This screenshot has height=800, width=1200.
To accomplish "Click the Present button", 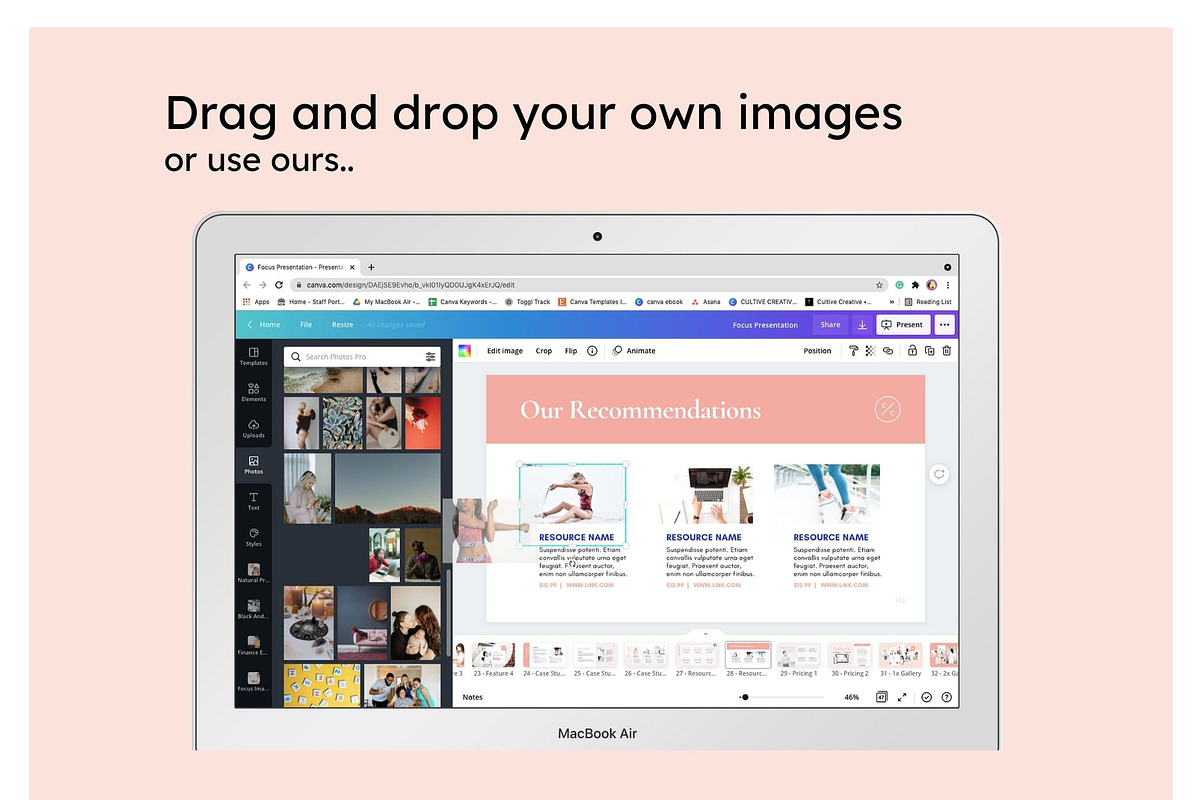I will (x=903, y=325).
